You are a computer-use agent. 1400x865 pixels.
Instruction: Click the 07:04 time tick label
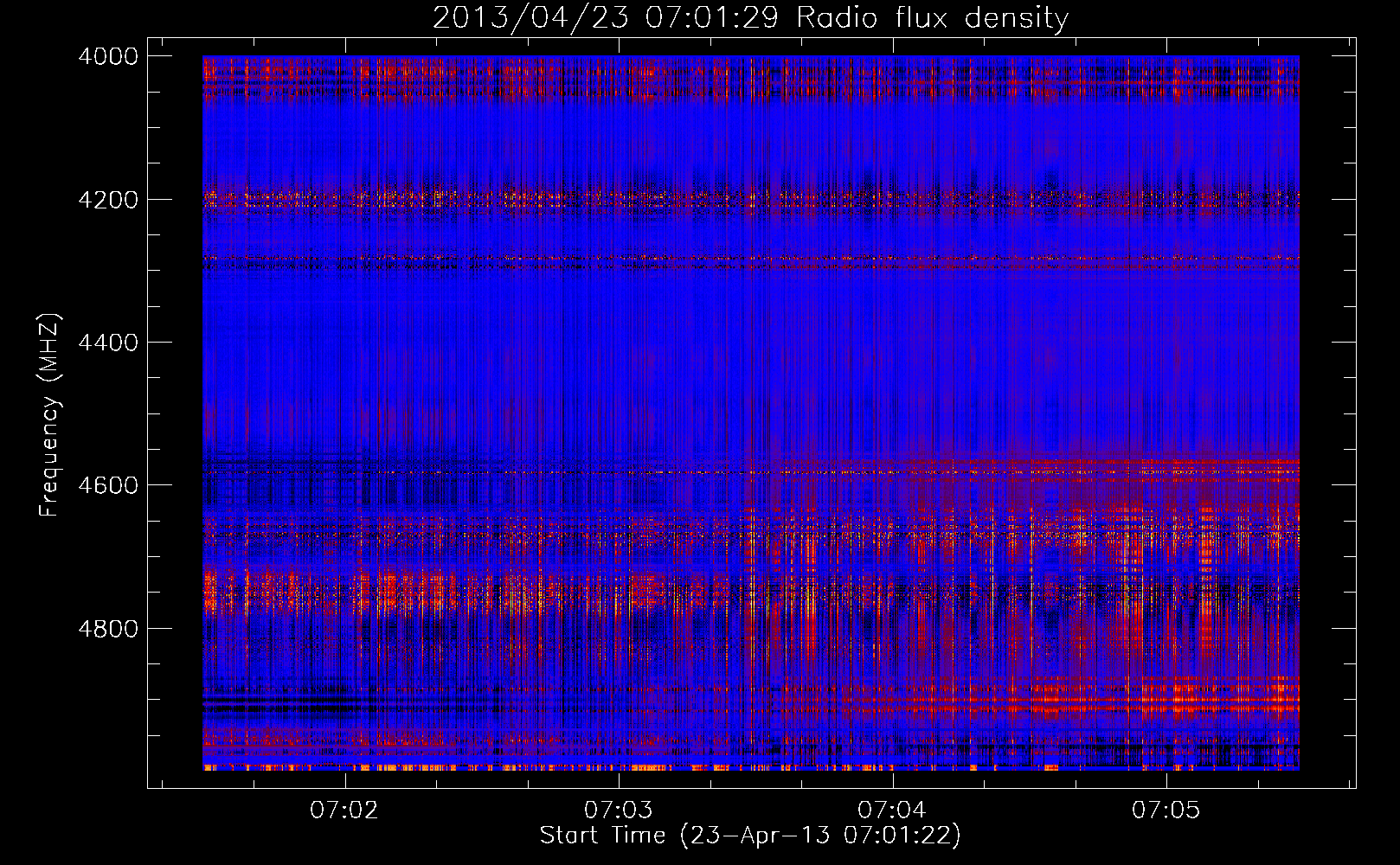(892, 811)
